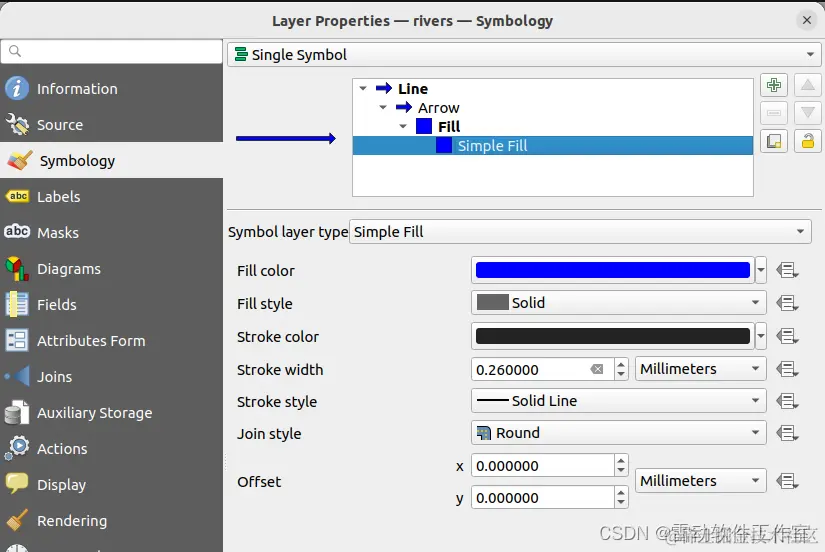
Task: Open the Stroke width units dropdown
Action: point(700,369)
